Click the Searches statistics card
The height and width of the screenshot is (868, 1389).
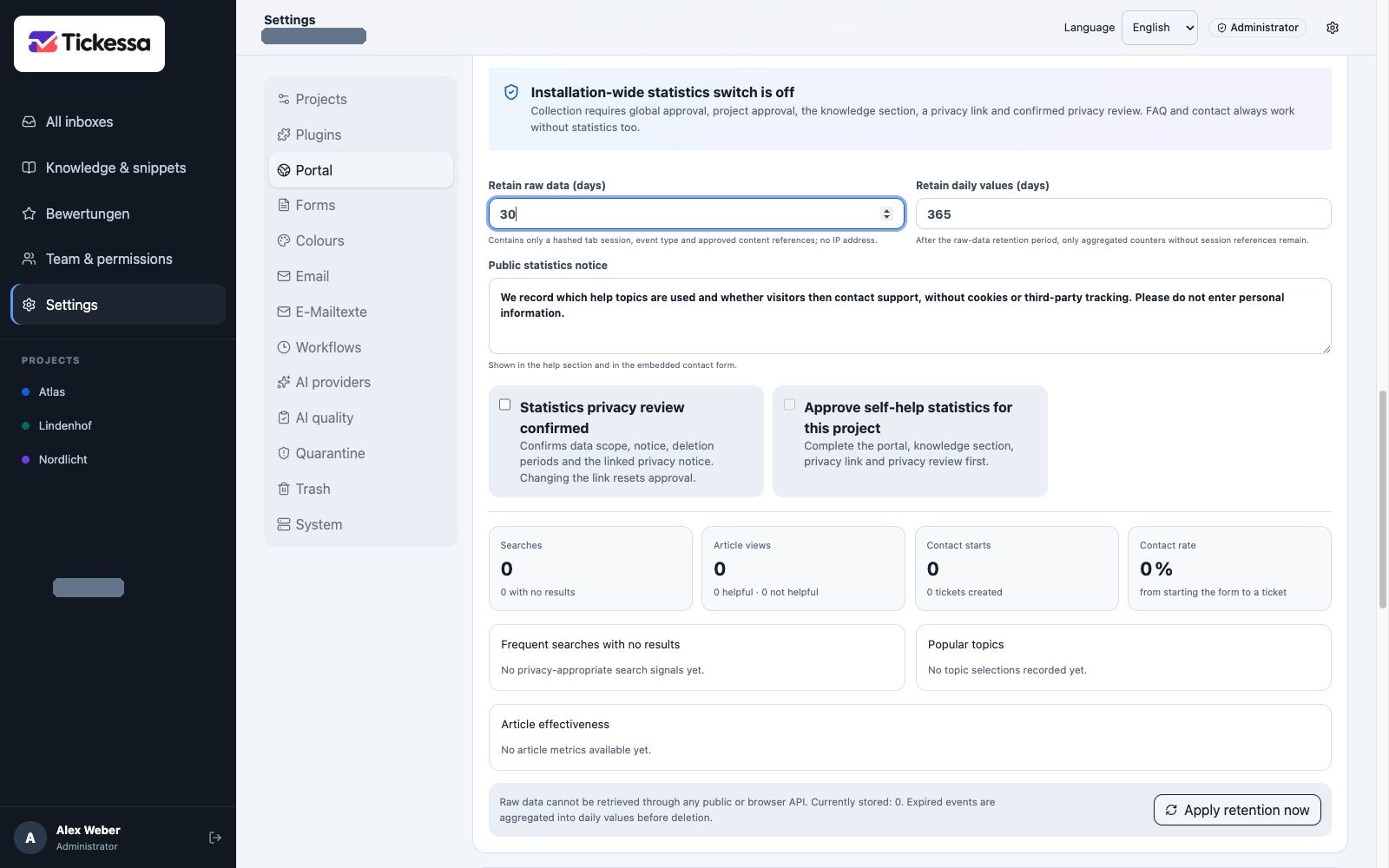(590, 569)
